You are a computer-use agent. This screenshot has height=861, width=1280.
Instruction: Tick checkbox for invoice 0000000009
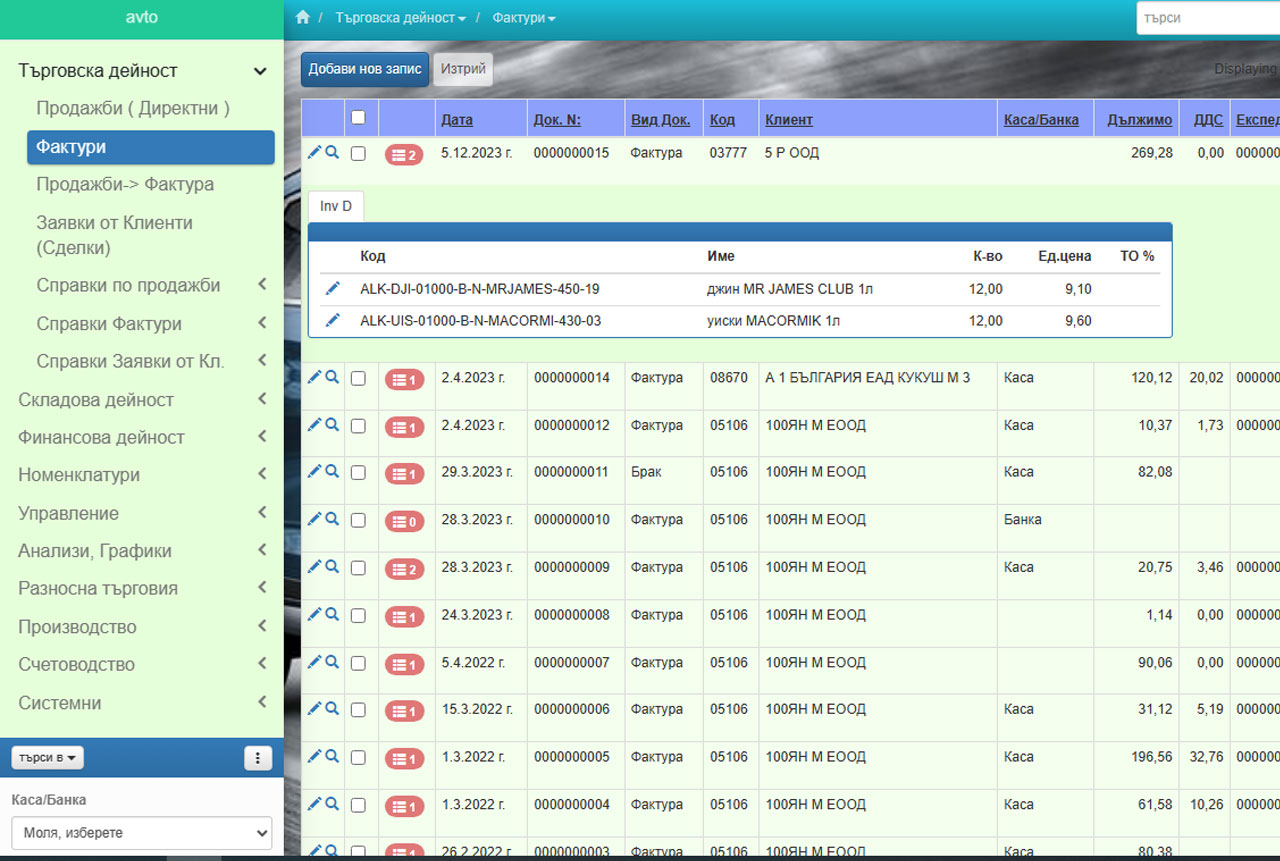coord(359,568)
